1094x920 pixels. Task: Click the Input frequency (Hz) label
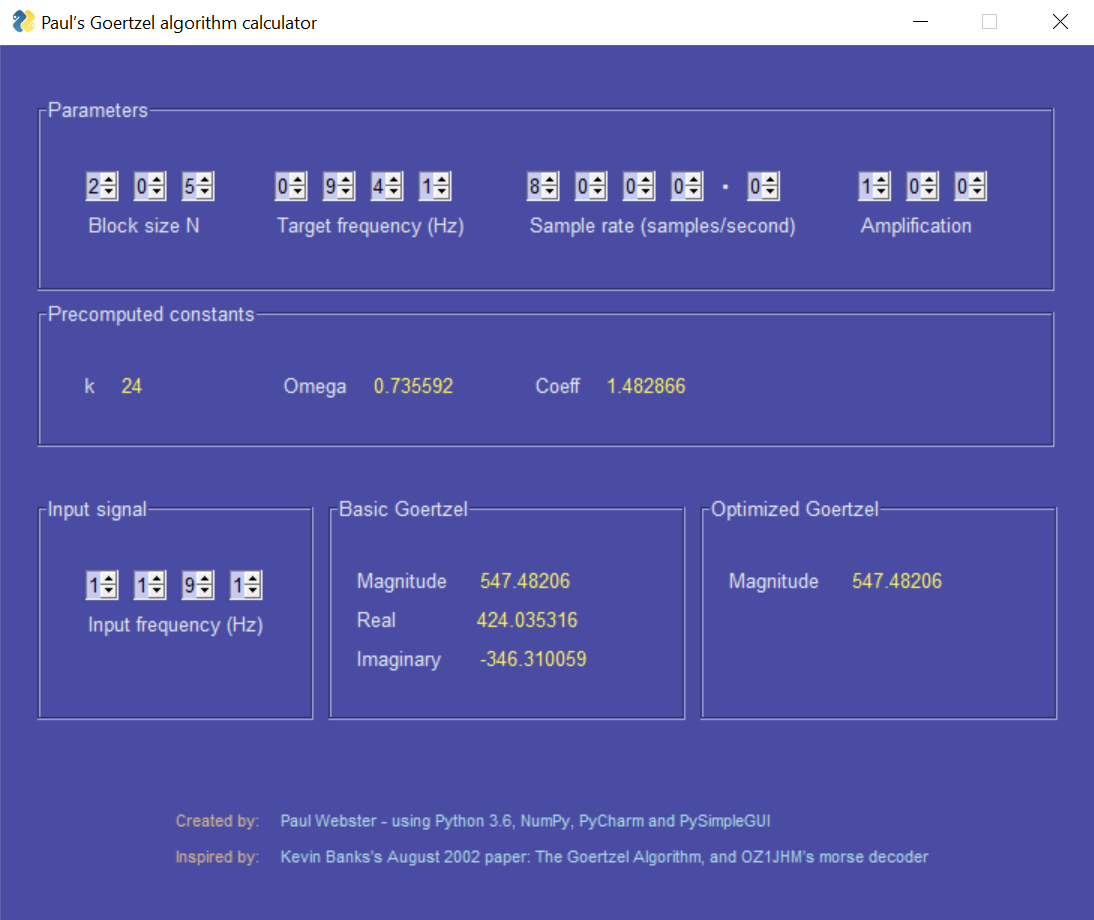pyautogui.click(x=175, y=625)
